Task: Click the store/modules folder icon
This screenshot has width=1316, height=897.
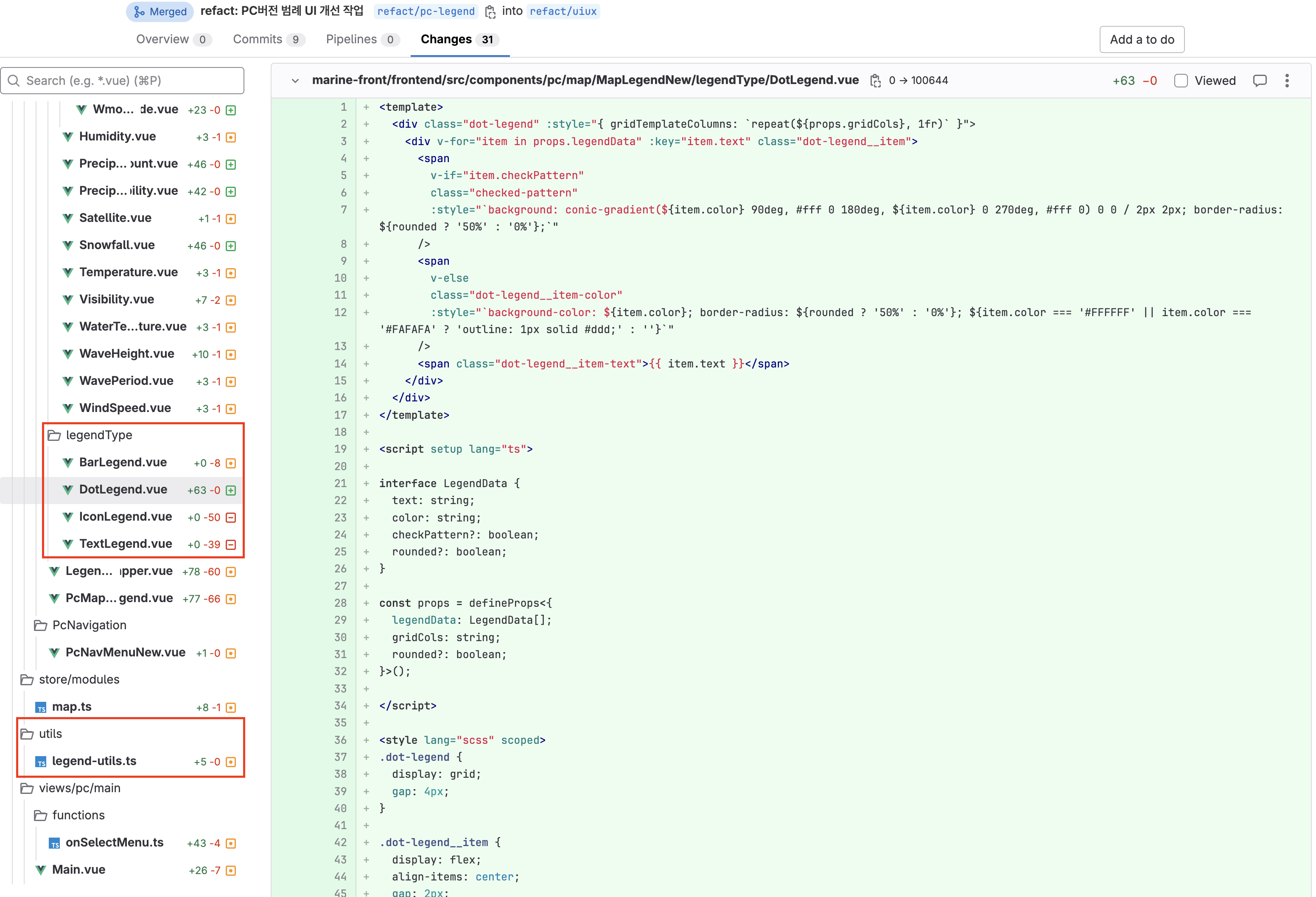Action: [27, 680]
